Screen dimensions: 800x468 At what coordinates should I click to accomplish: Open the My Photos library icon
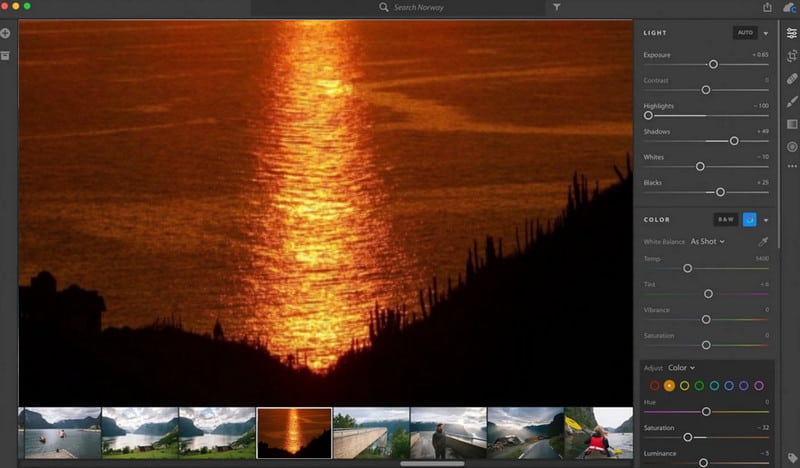point(6,55)
